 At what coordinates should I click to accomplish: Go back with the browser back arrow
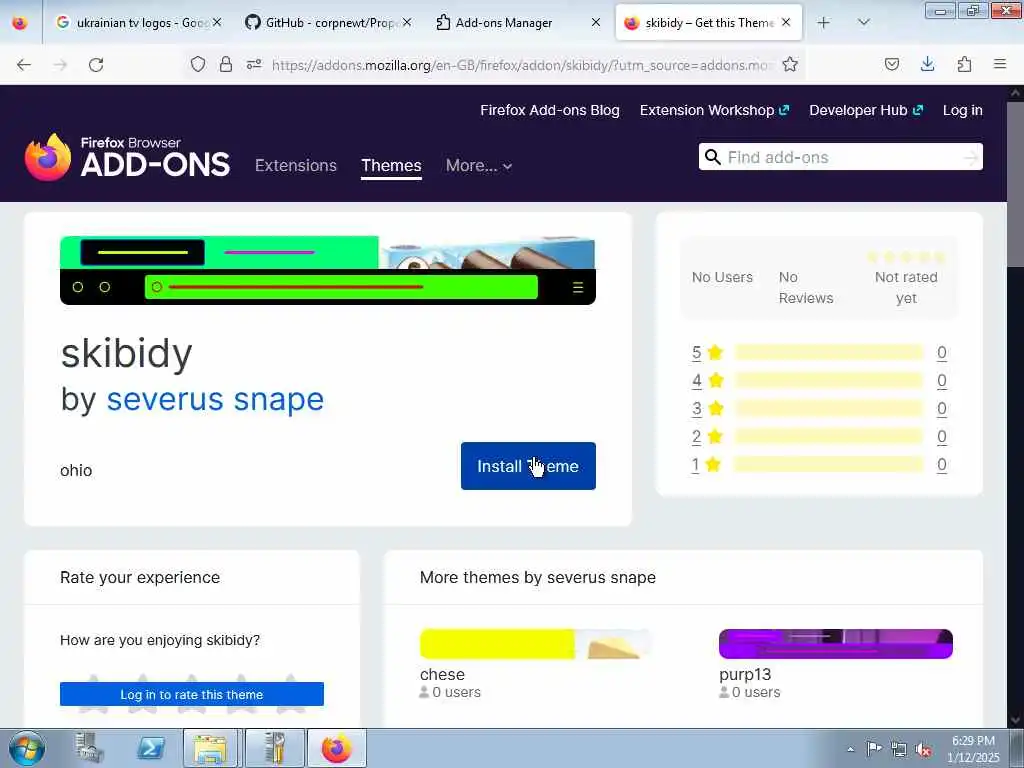click(24, 65)
